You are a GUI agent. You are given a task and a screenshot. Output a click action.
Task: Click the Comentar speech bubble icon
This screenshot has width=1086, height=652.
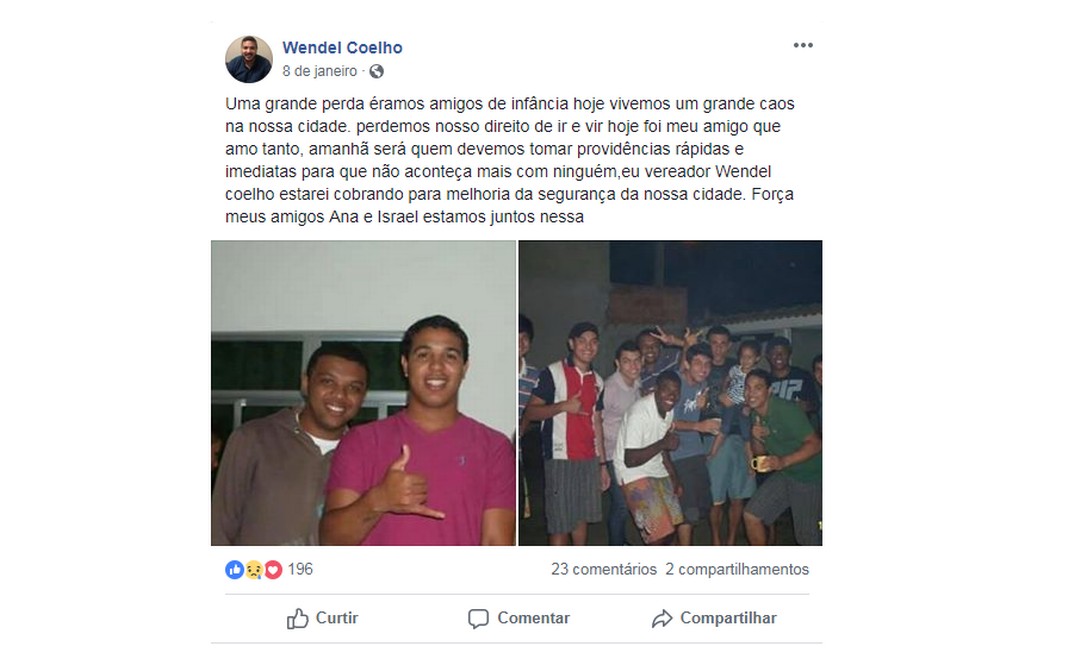point(478,618)
